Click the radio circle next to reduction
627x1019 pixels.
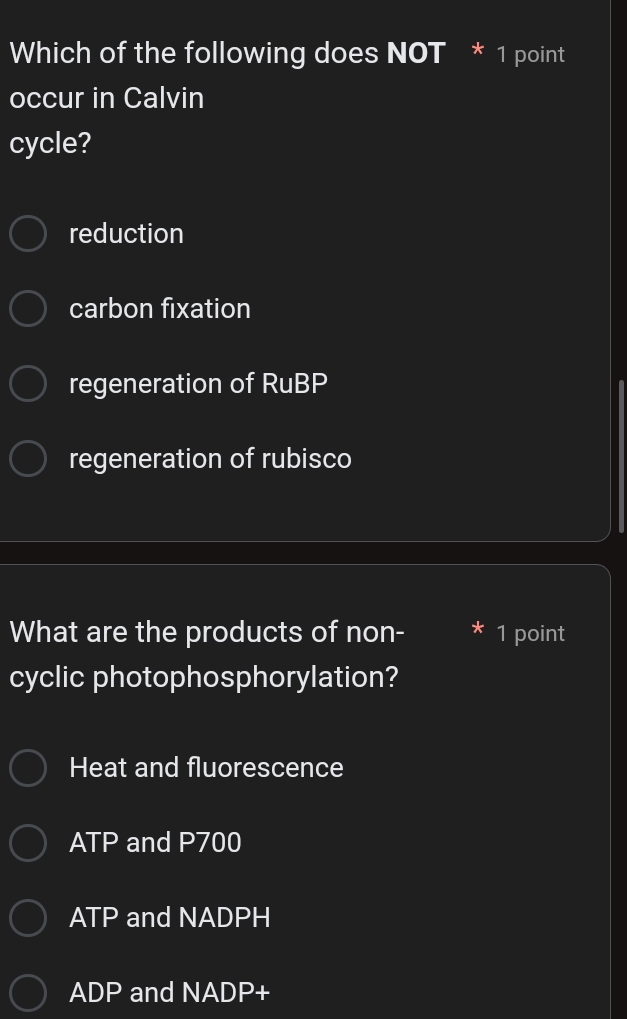point(27,233)
